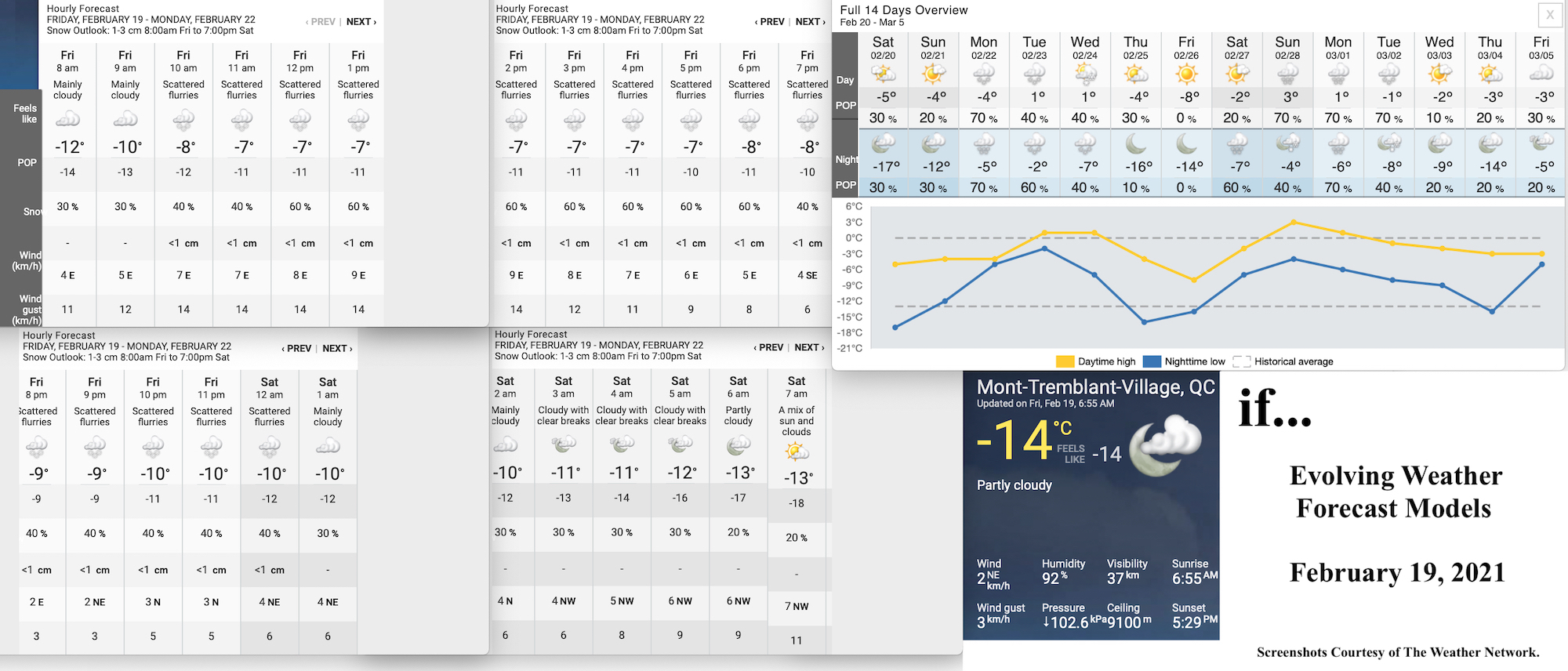Select the Mon 03/01 column header in overview

pos(1338,47)
